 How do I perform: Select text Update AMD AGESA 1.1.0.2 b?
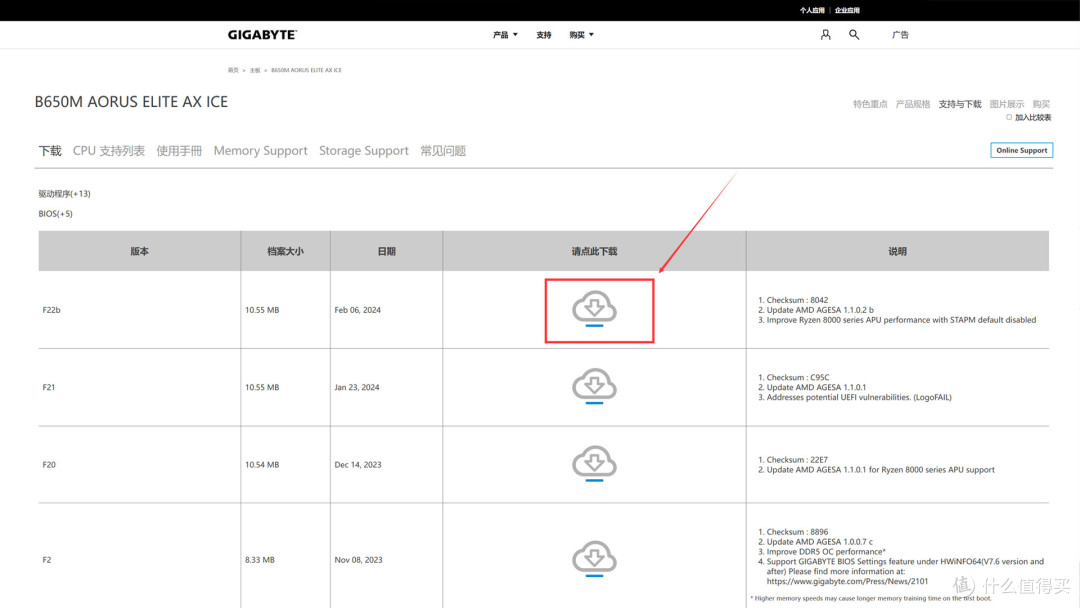point(820,310)
